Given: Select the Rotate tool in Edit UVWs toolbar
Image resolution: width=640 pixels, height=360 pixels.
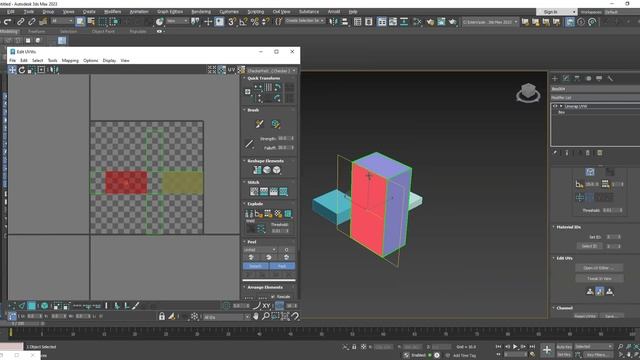Looking at the screenshot, I should (x=22, y=70).
